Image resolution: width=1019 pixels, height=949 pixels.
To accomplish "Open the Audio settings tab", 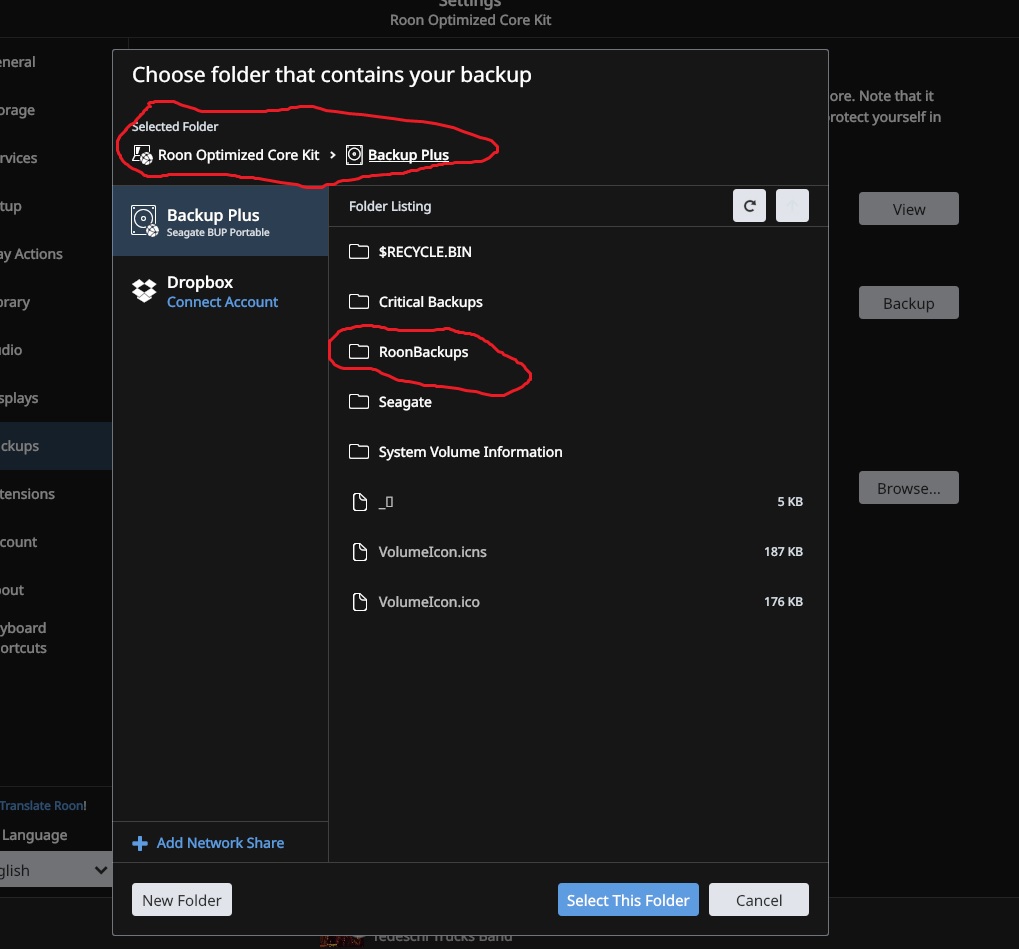I will (12, 350).
